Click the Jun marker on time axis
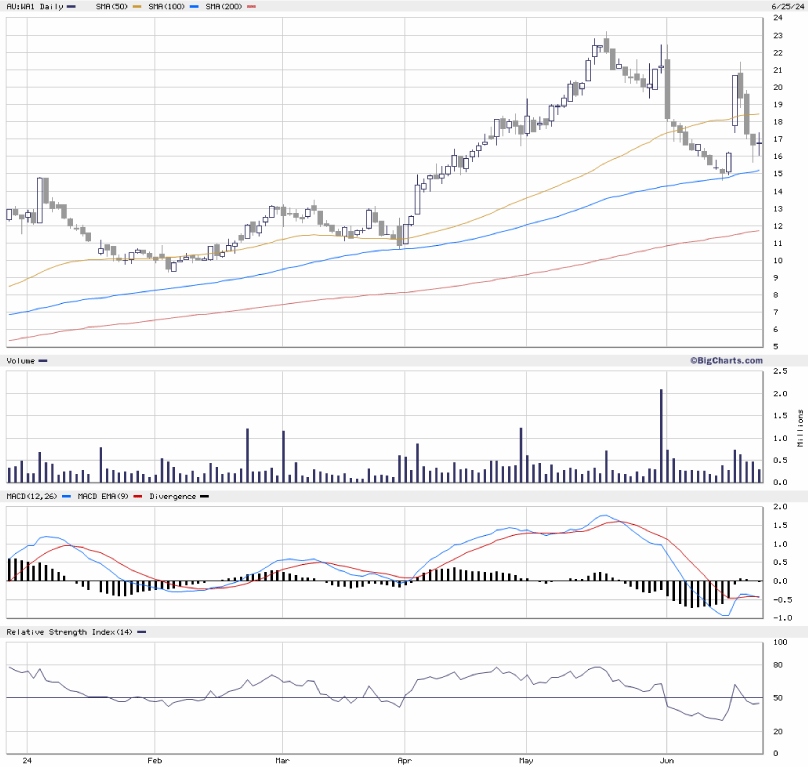The width and height of the screenshot is (808, 767). click(666, 760)
